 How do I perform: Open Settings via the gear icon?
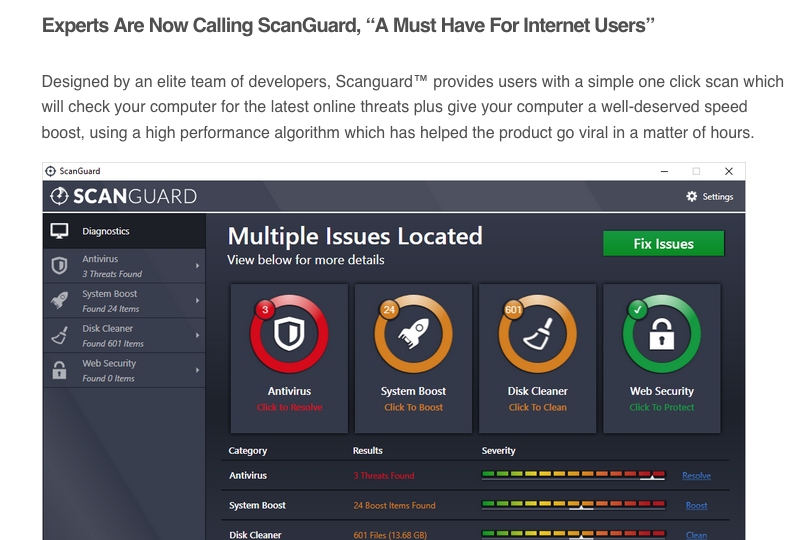tap(691, 197)
